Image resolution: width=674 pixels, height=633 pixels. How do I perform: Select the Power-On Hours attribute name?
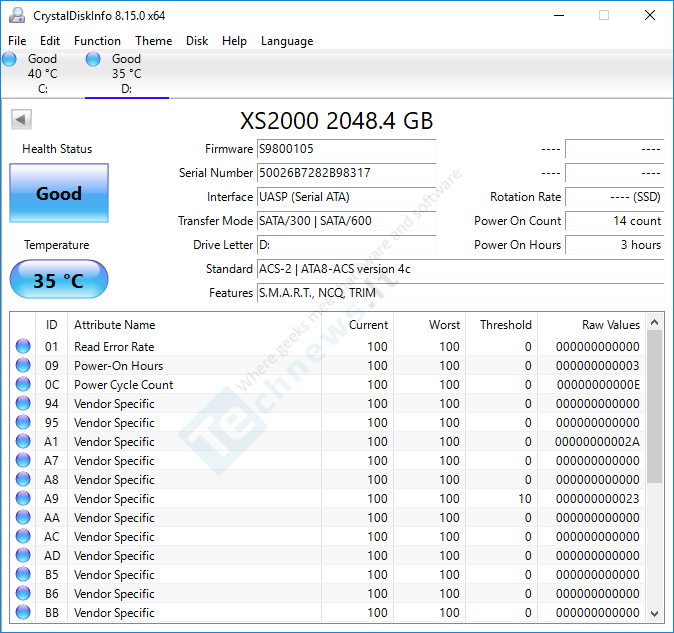tap(119, 365)
